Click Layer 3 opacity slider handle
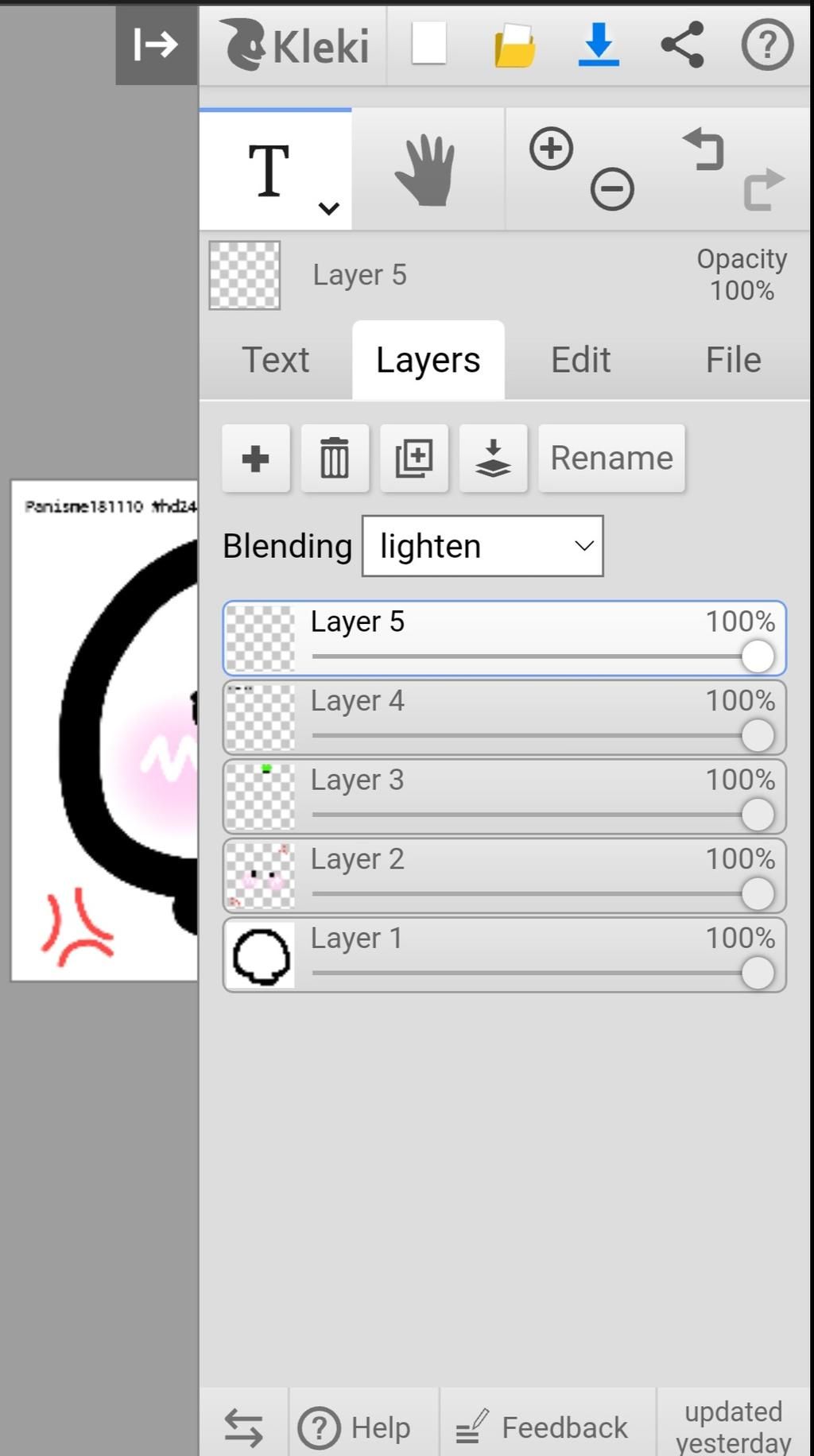Screen dimensions: 814x1456 (758, 815)
